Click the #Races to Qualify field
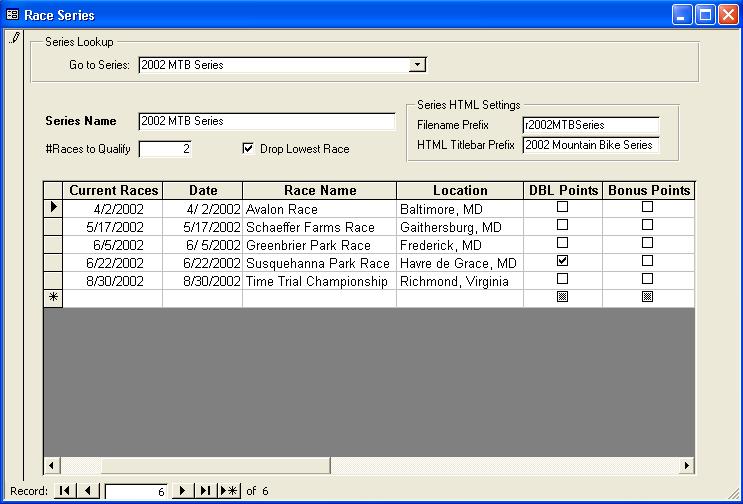The image size is (743, 504). click(165, 149)
